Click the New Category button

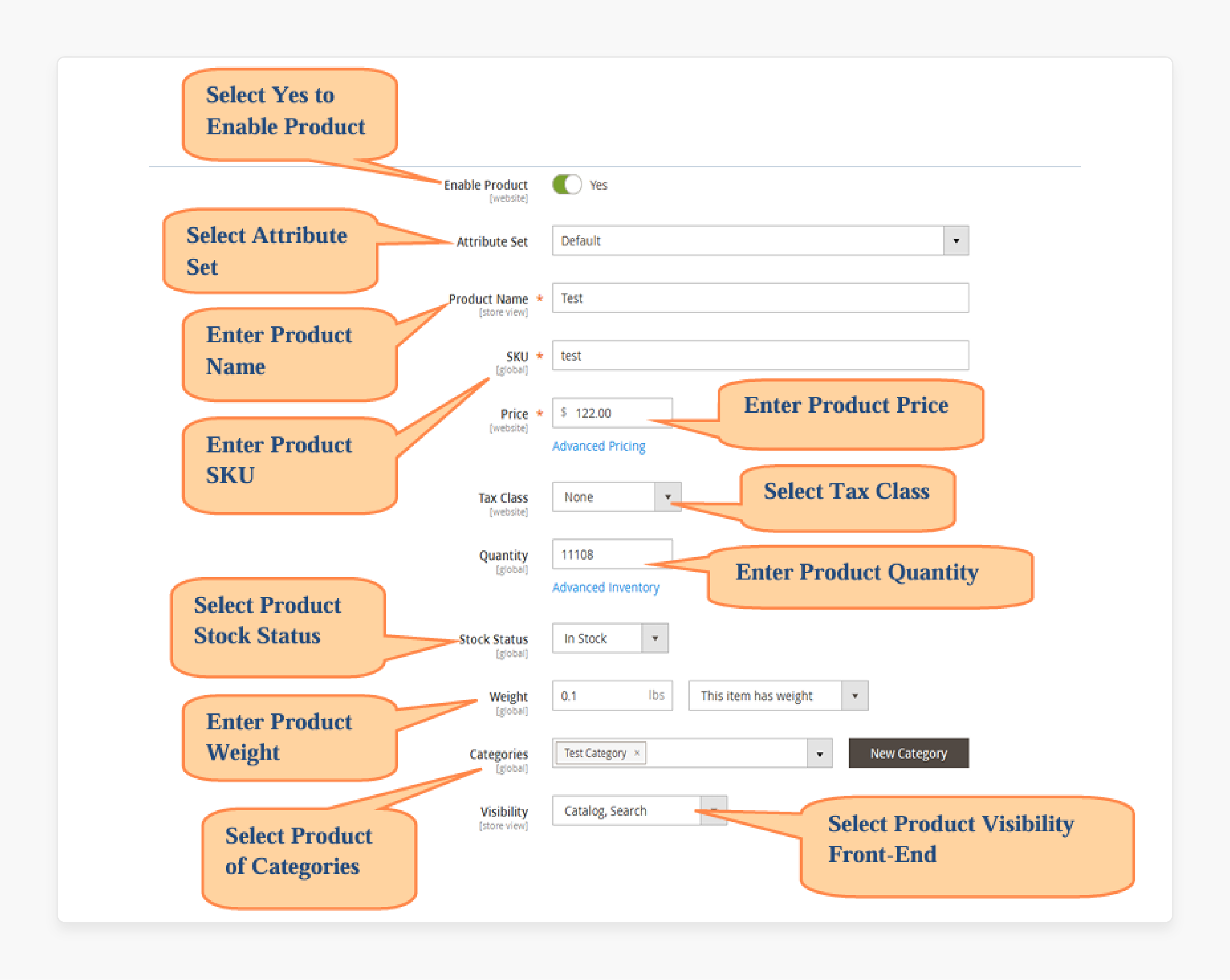[908, 753]
